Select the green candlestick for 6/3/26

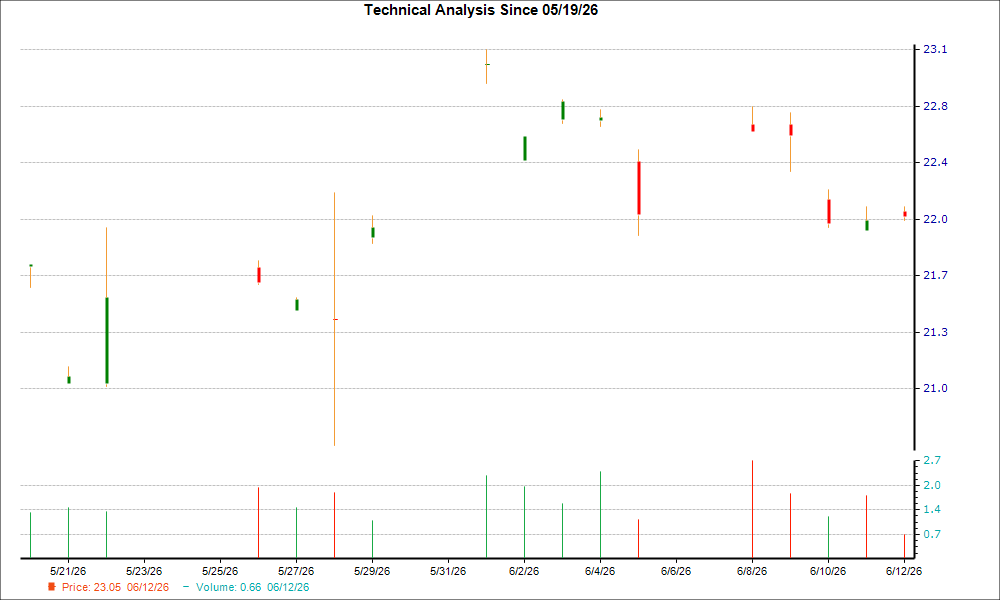(562, 110)
